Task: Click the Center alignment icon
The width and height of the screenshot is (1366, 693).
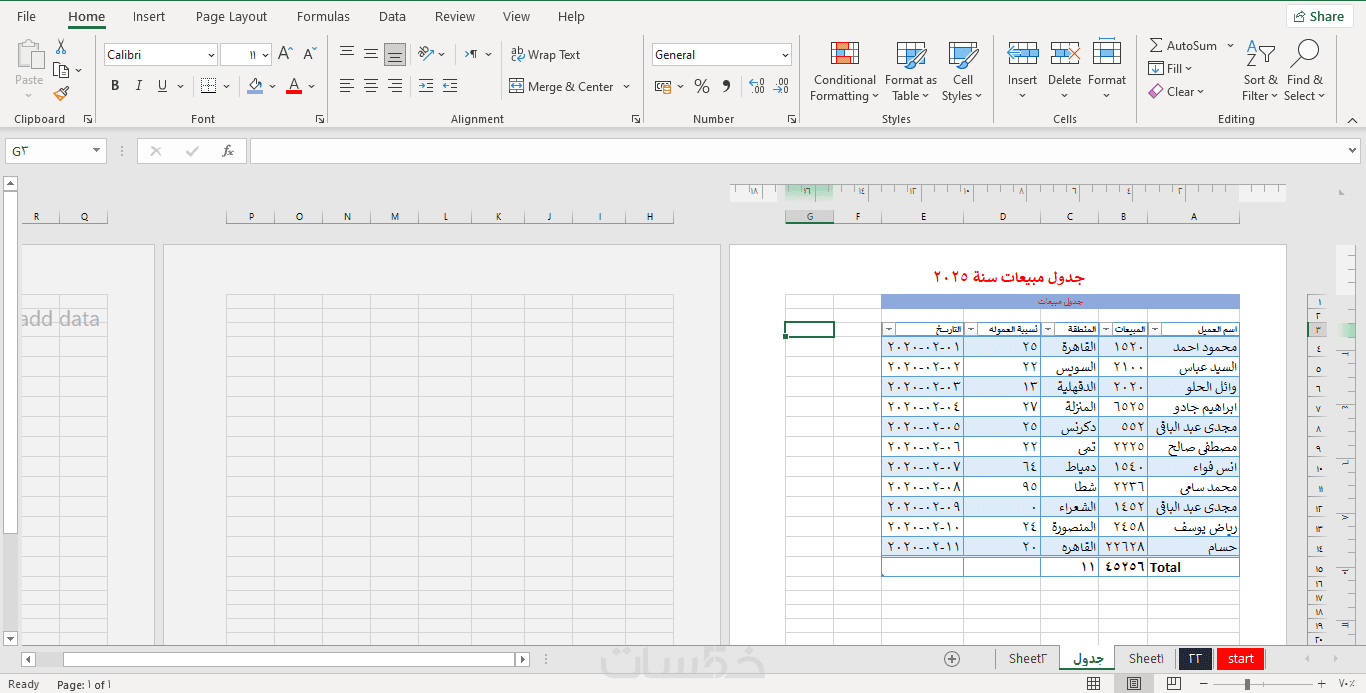Action: [371, 86]
